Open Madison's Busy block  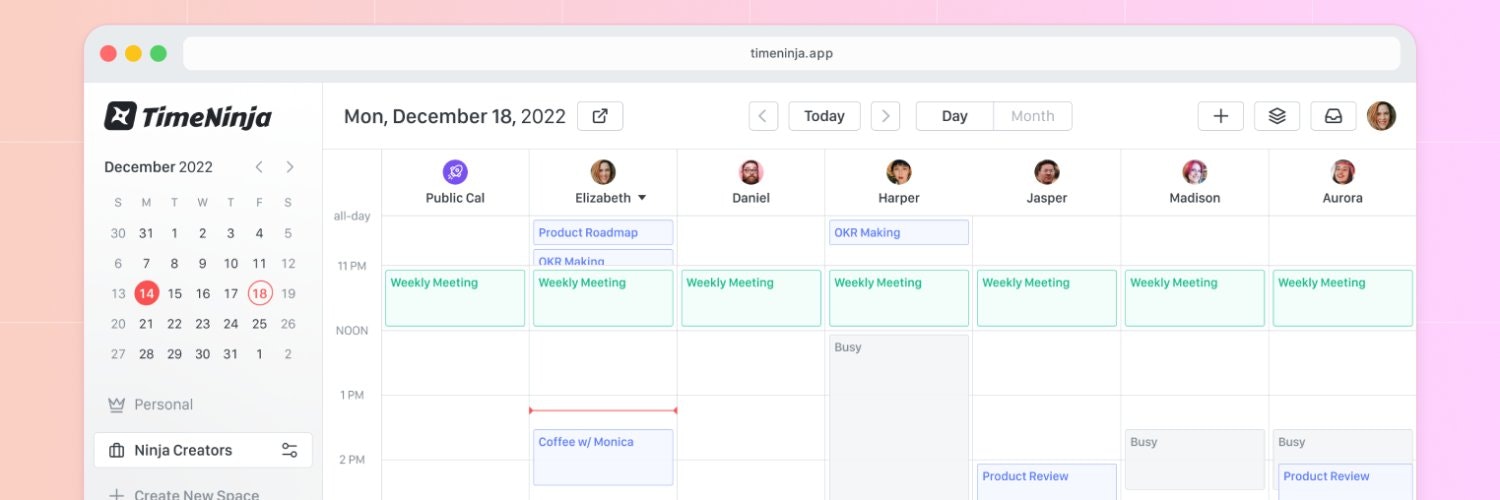(1195, 460)
